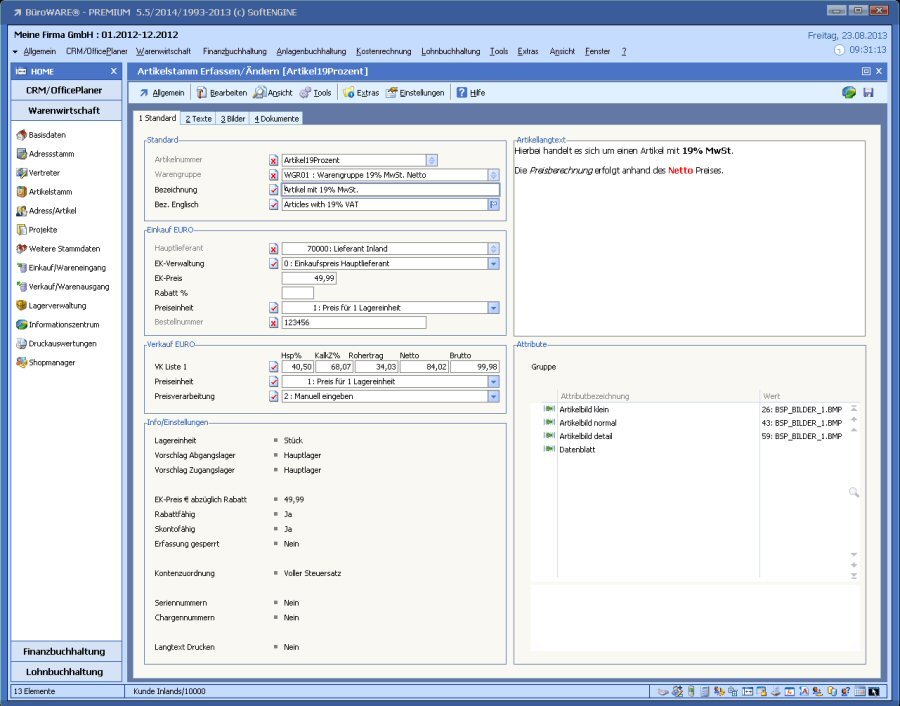Open Basisdaten in the sidebar
The height and width of the screenshot is (706, 900).
[x=41, y=135]
